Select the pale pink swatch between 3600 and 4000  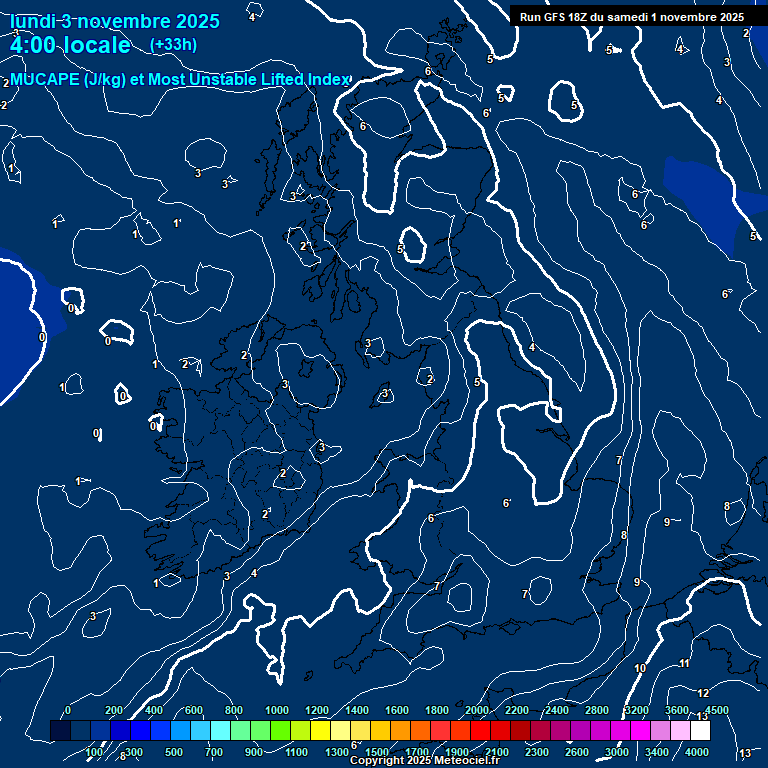(x=680, y=730)
